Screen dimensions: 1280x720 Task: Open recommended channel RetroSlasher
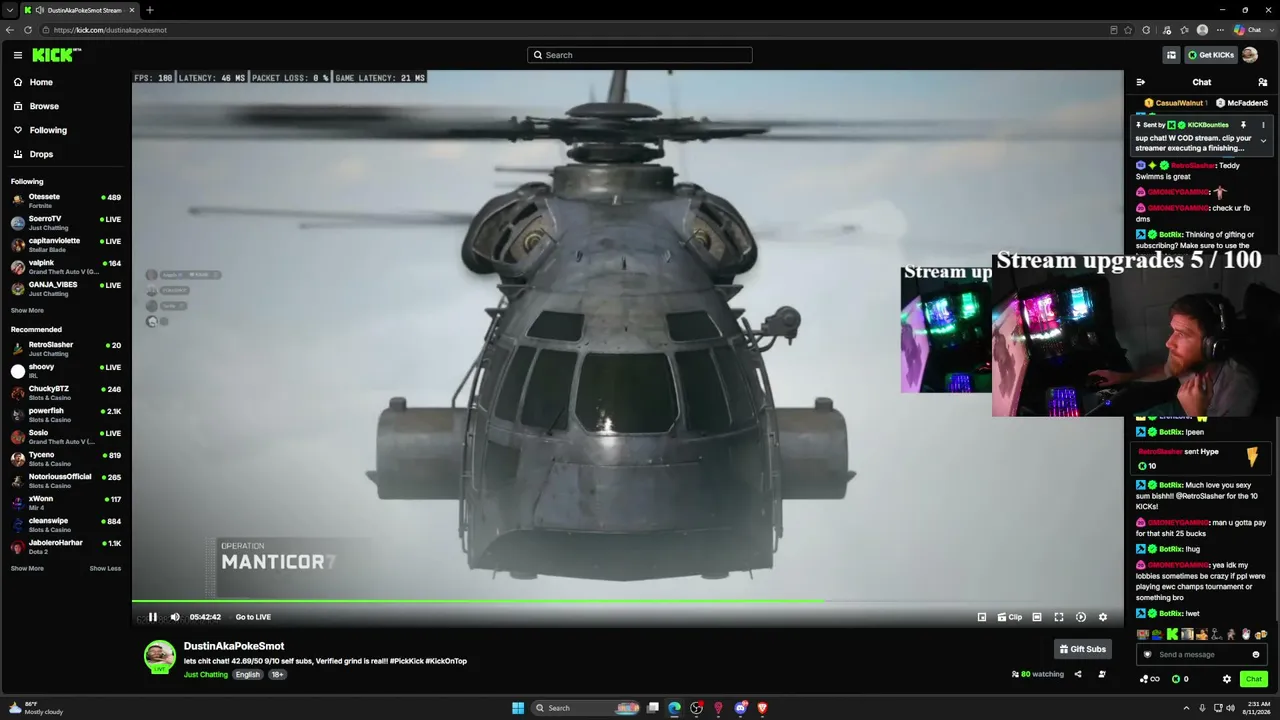pos(66,348)
